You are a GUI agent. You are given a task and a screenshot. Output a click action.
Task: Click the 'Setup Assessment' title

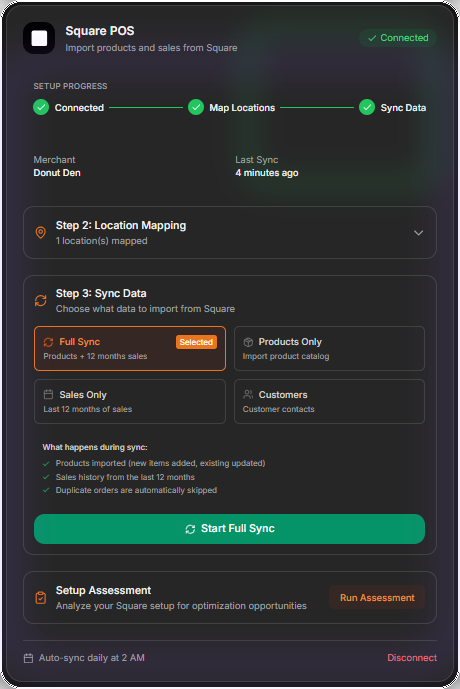[x=103, y=590]
